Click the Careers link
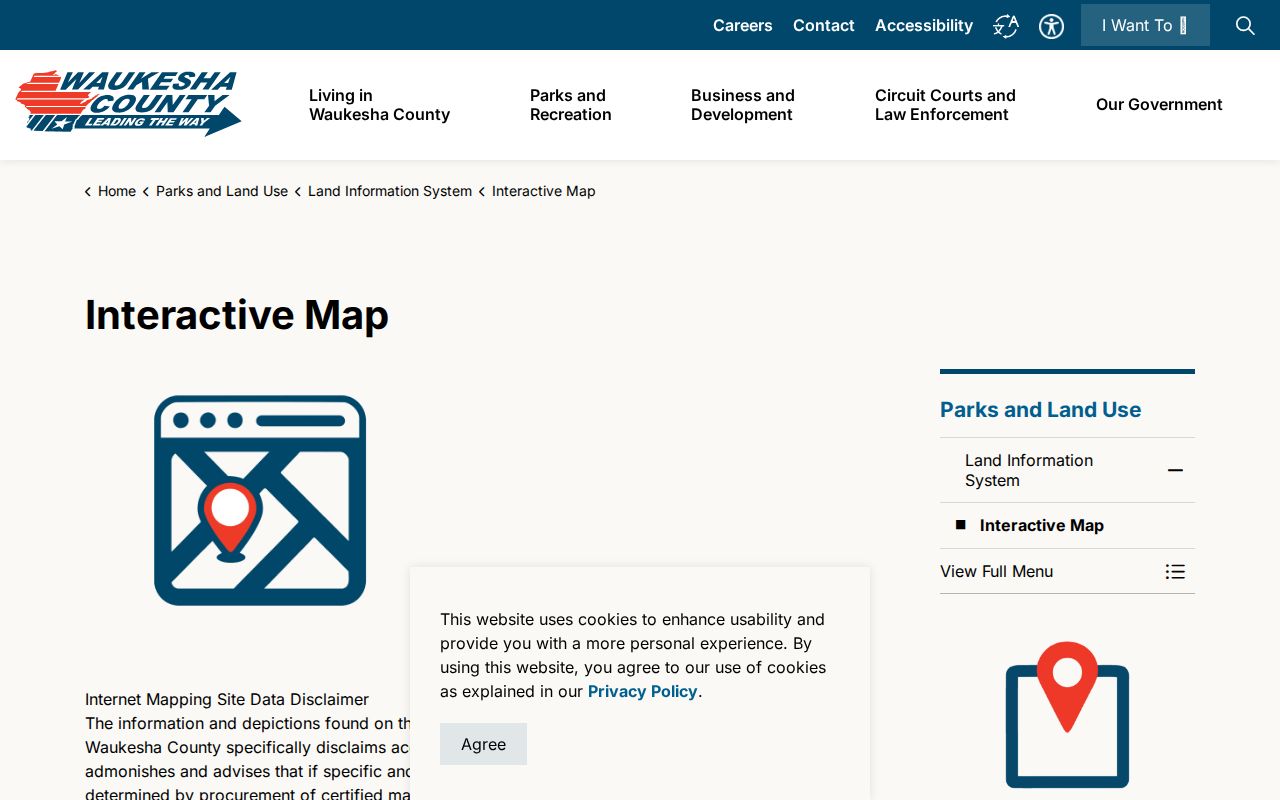Image resolution: width=1280 pixels, height=800 pixels. 742,25
